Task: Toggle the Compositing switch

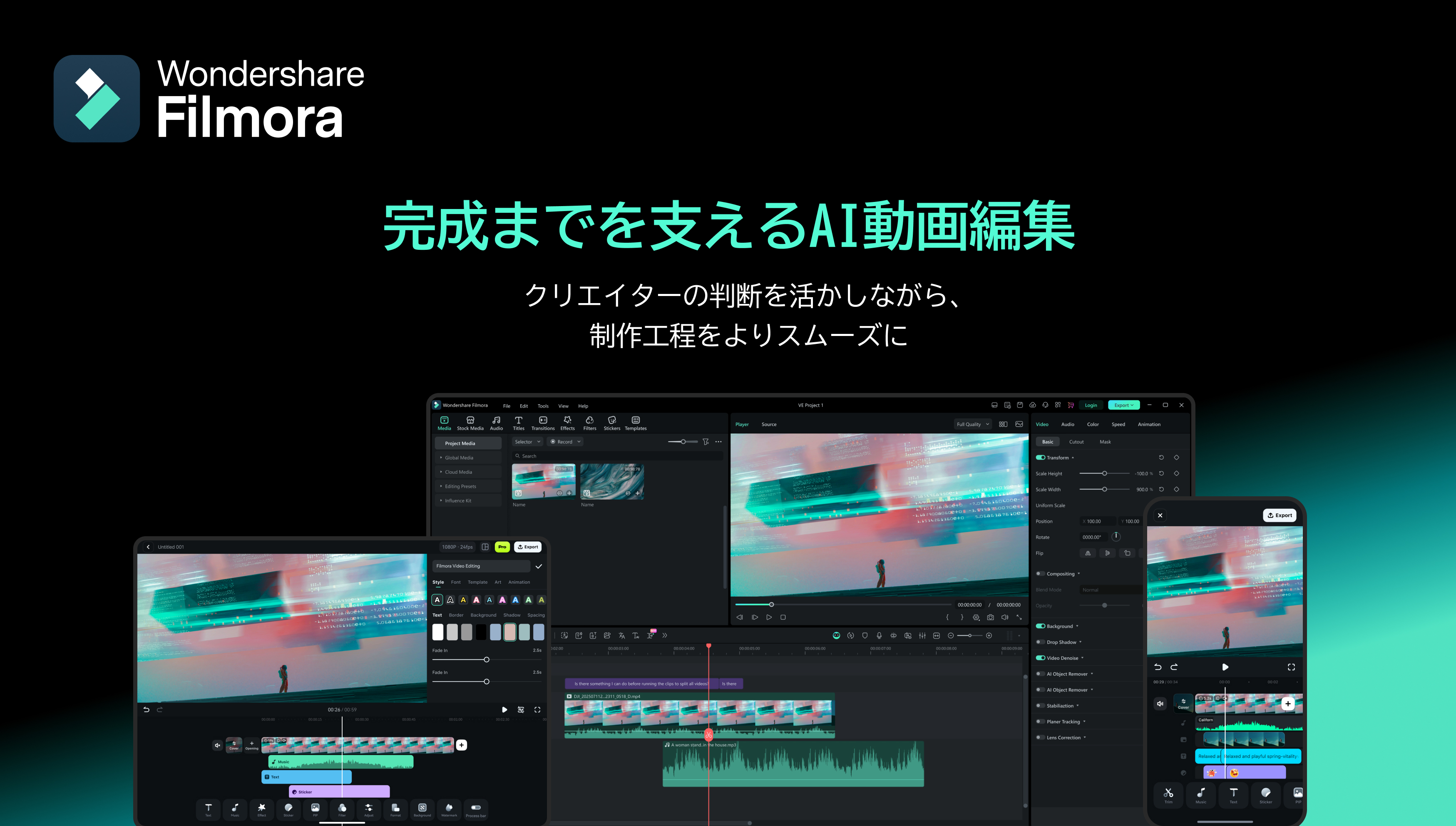Action: coord(1040,574)
